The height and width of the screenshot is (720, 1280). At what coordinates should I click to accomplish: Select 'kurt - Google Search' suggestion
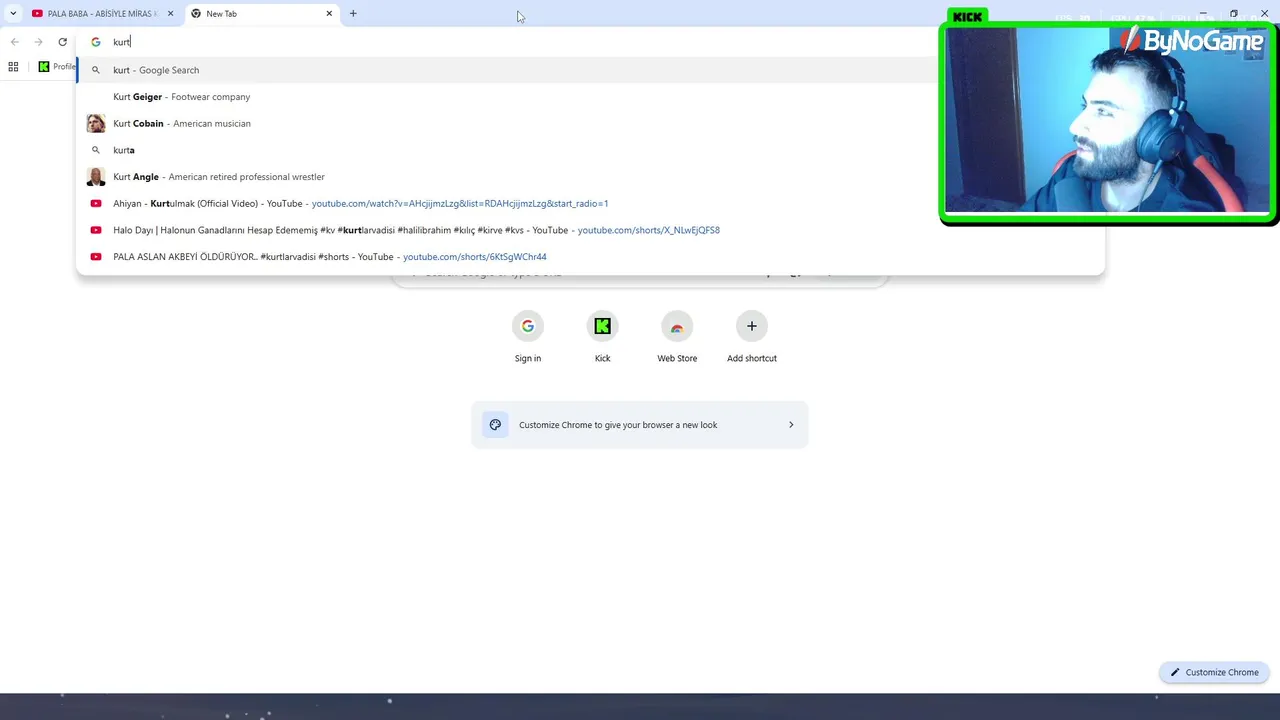click(590, 70)
